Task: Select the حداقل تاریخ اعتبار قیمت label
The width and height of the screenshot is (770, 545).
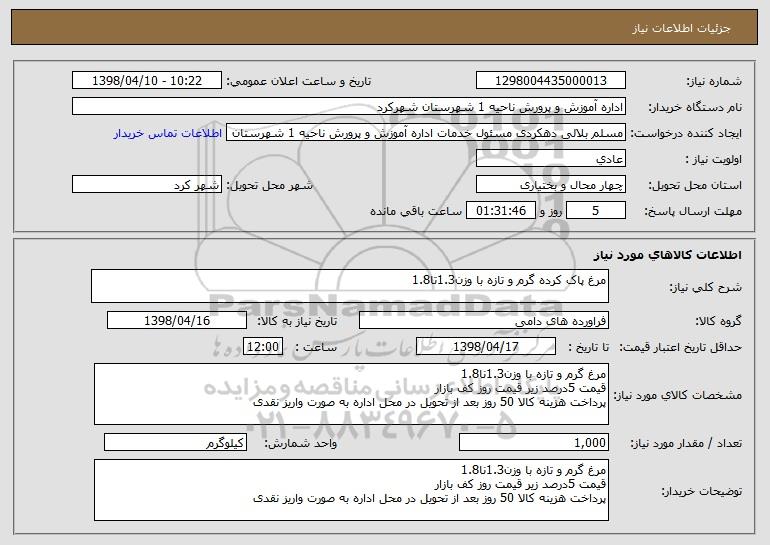Action: [680, 347]
